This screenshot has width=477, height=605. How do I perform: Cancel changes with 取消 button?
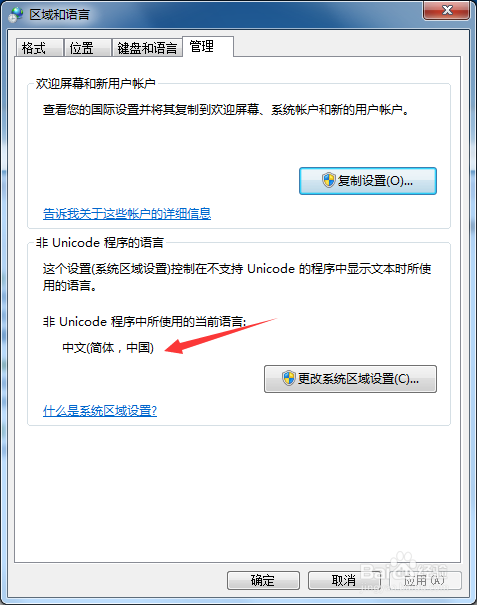[344, 580]
